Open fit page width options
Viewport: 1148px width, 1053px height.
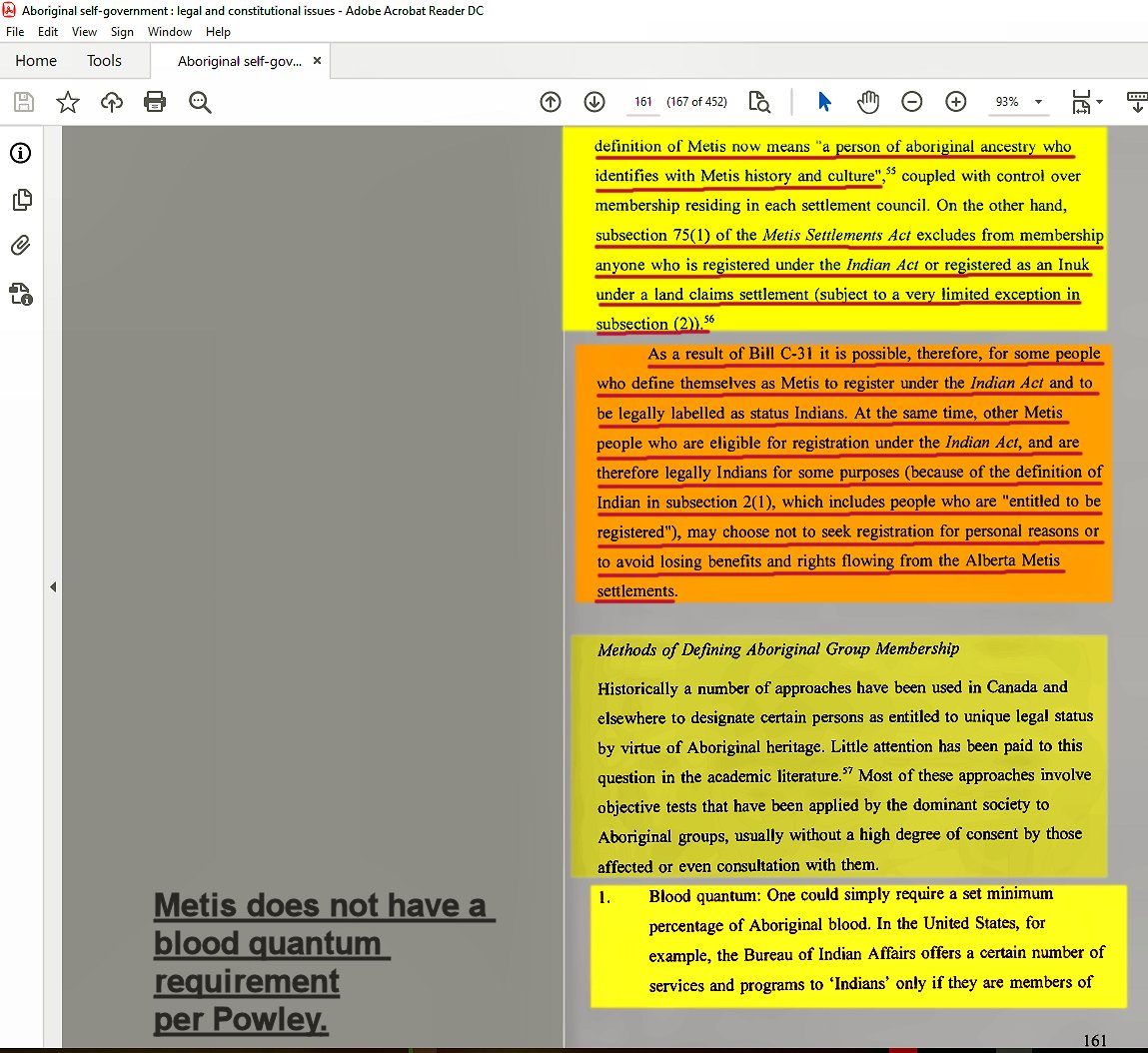point(1086,102)
